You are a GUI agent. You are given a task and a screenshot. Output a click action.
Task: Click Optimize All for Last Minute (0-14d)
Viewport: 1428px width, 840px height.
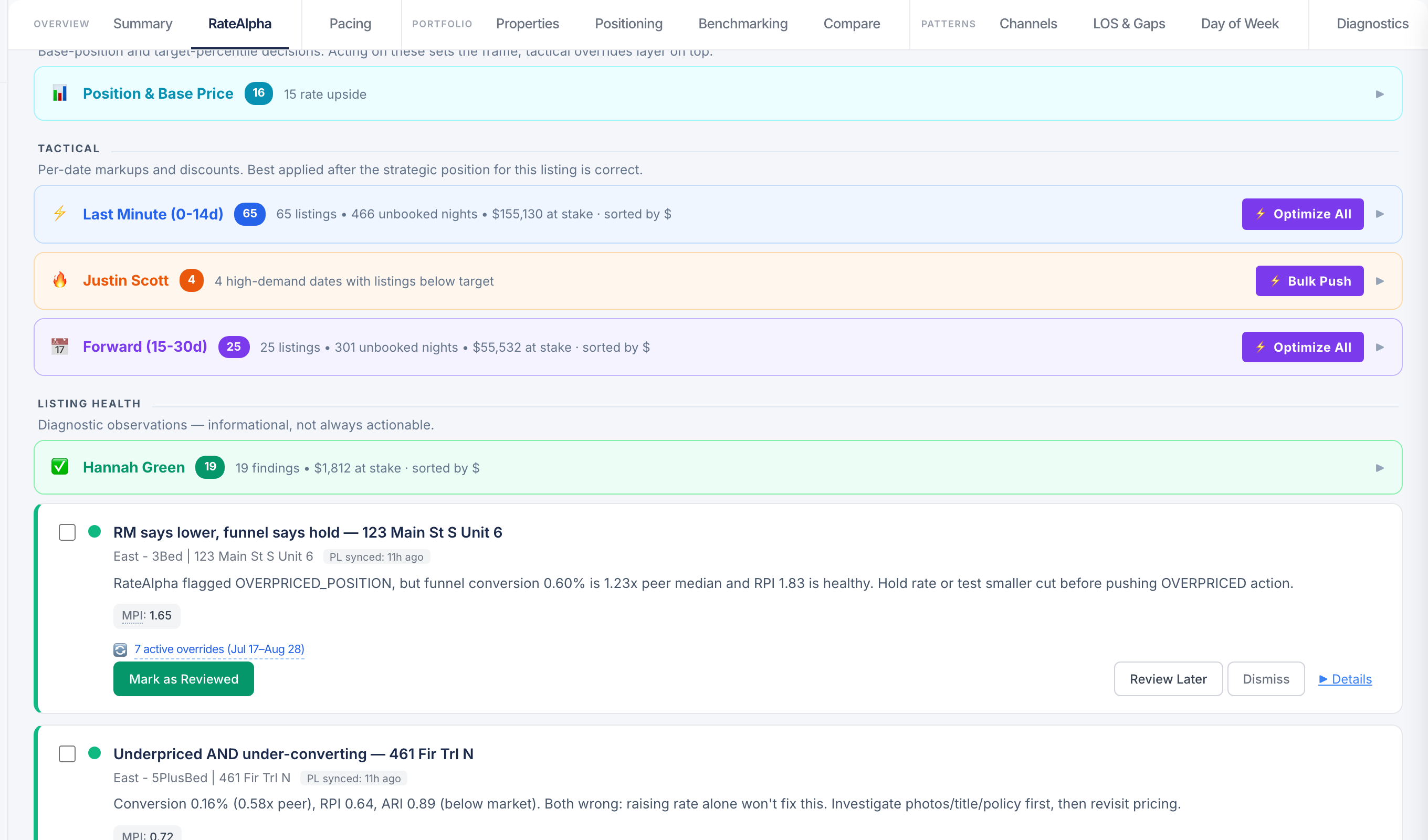1303,214
